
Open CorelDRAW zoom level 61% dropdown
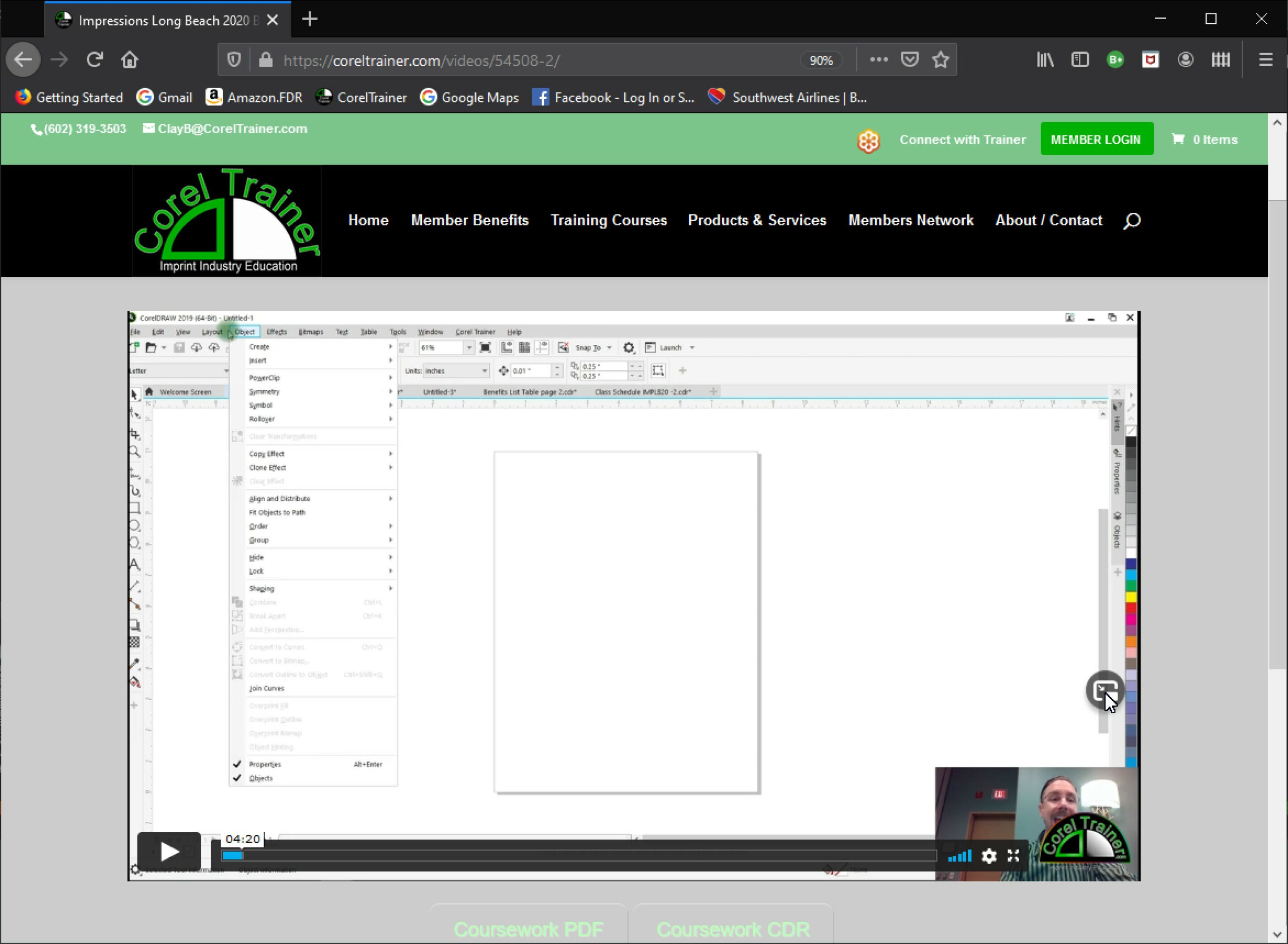tap(469, 347)
